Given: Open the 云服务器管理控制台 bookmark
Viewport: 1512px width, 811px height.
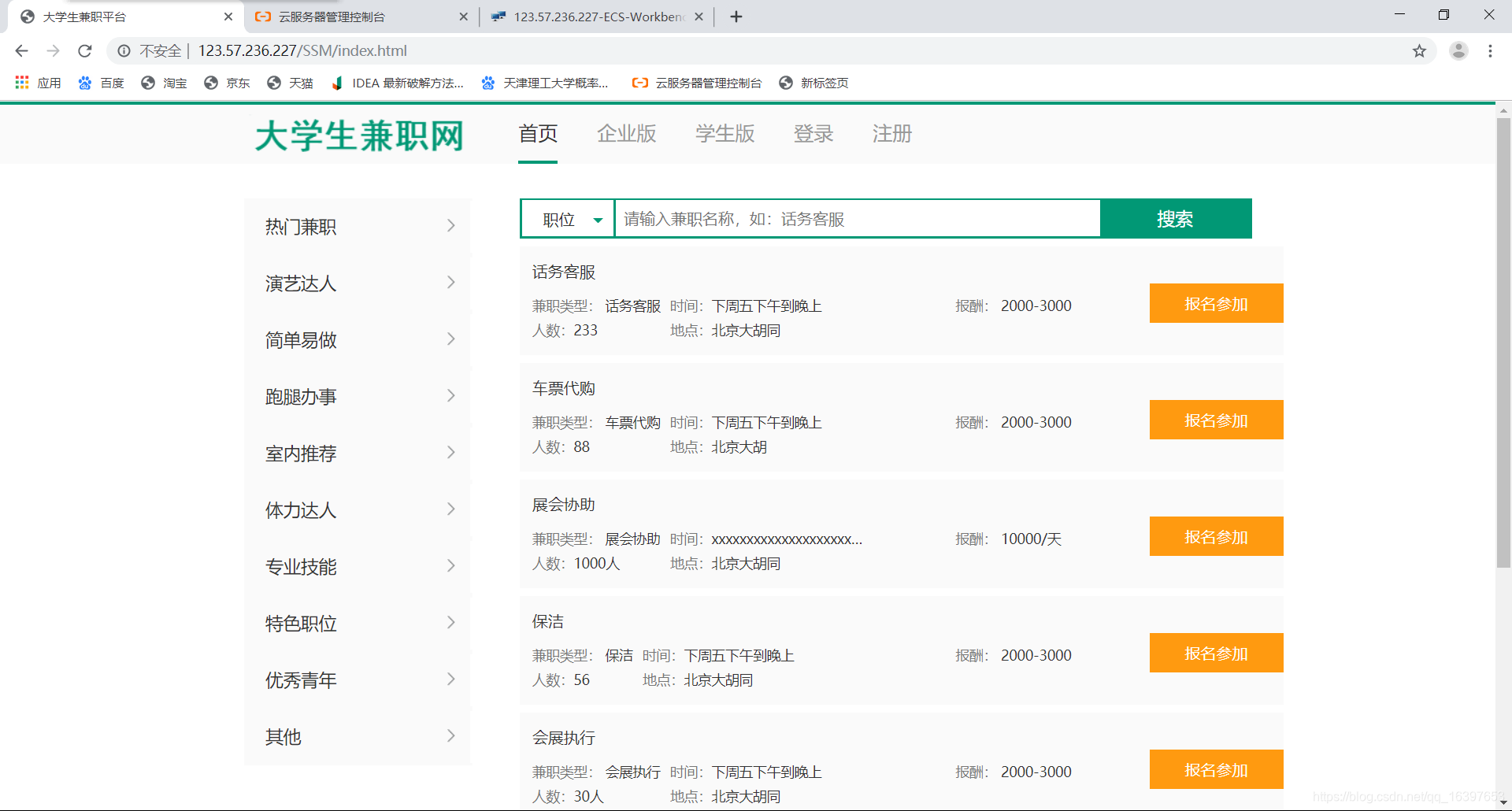Looking at the screenshot, I should click(x=697, y=83).
